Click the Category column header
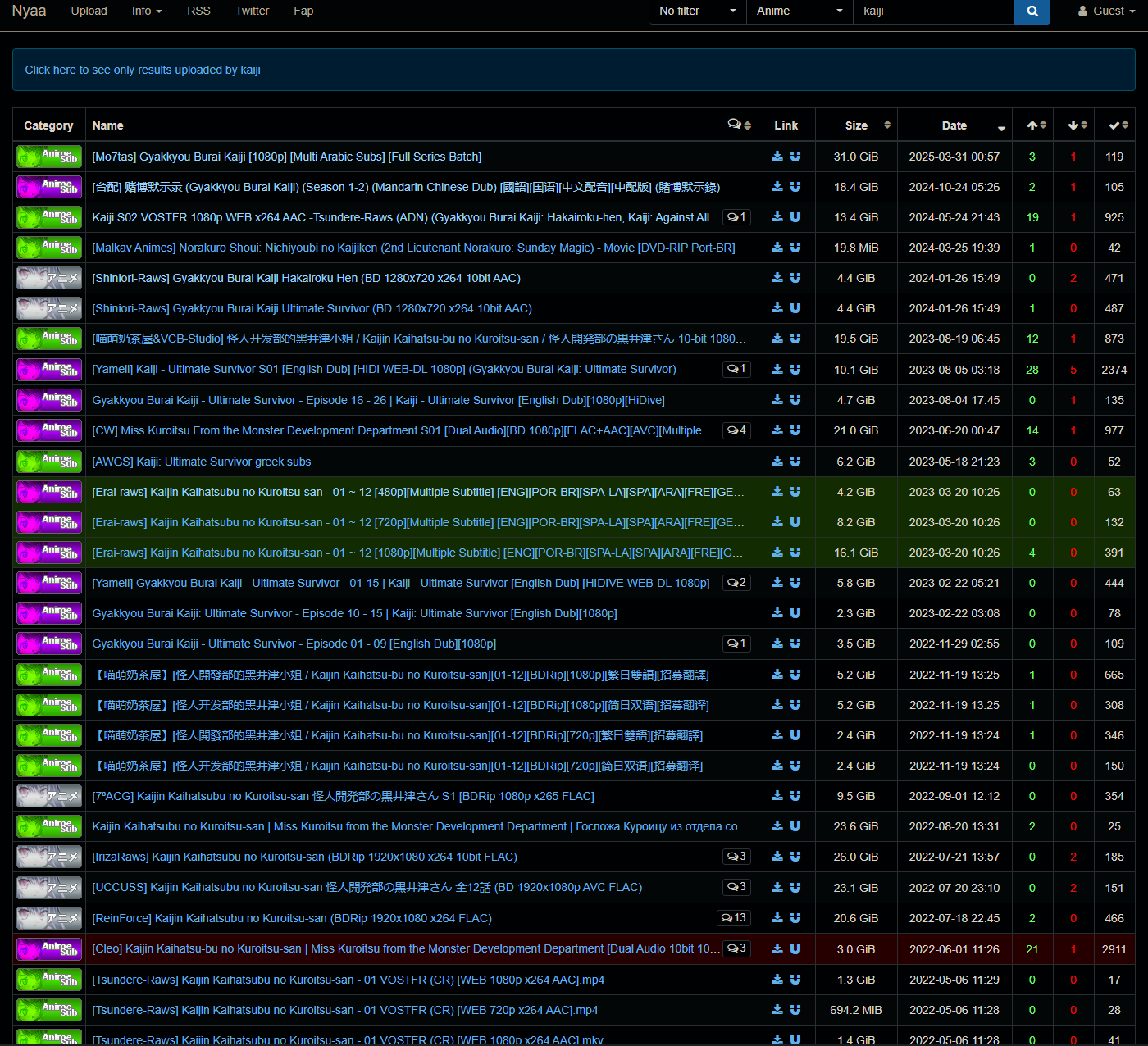Viewport: 1148px width, 1046px height. [x=49, y=125]
